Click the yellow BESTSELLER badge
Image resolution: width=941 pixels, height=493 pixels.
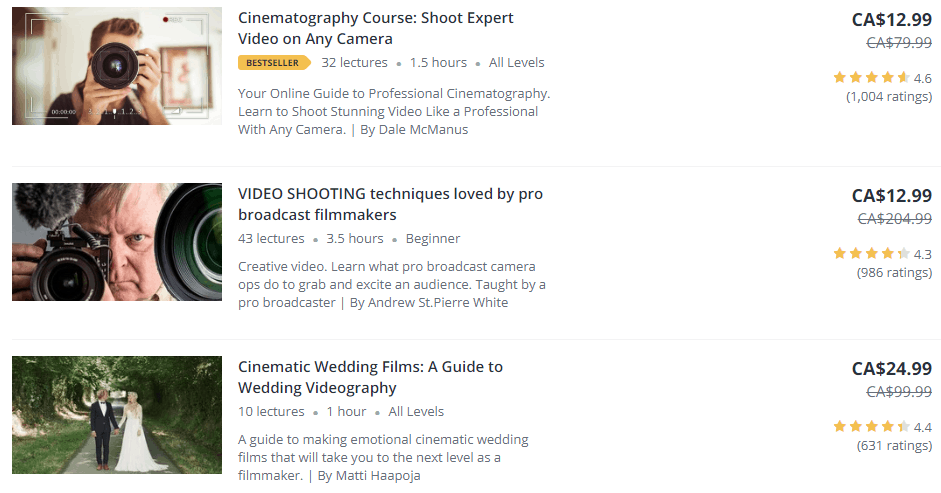(274, 62)
